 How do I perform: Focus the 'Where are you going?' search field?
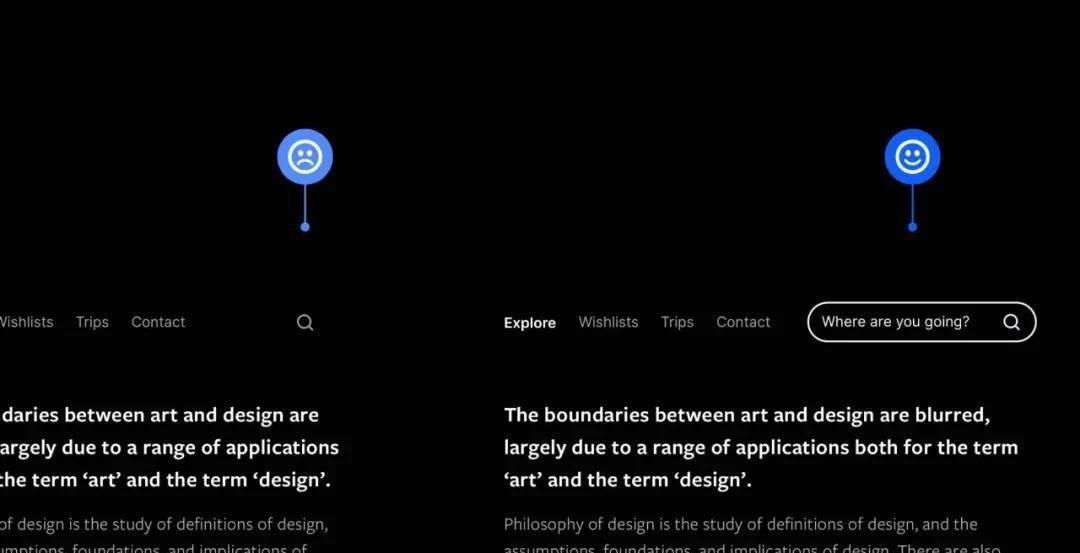(922, 322)
